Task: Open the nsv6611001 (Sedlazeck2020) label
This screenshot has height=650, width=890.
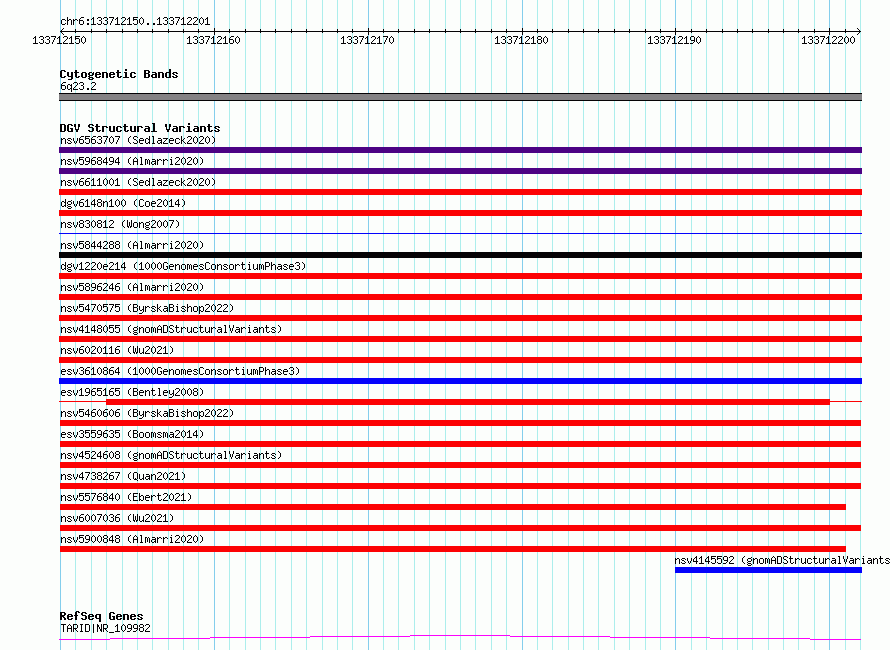Action: click(x=138, y=182)
